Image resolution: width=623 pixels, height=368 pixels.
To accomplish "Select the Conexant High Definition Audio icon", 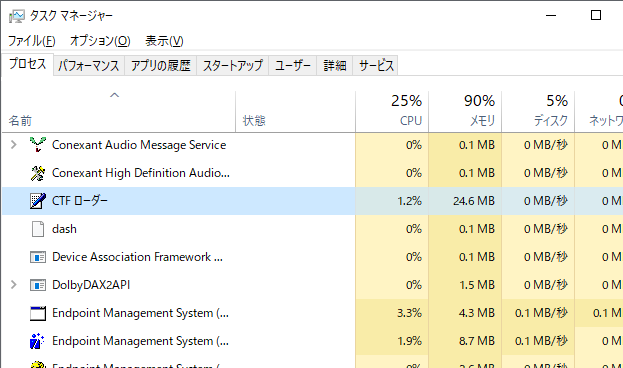I will (38, 173).
